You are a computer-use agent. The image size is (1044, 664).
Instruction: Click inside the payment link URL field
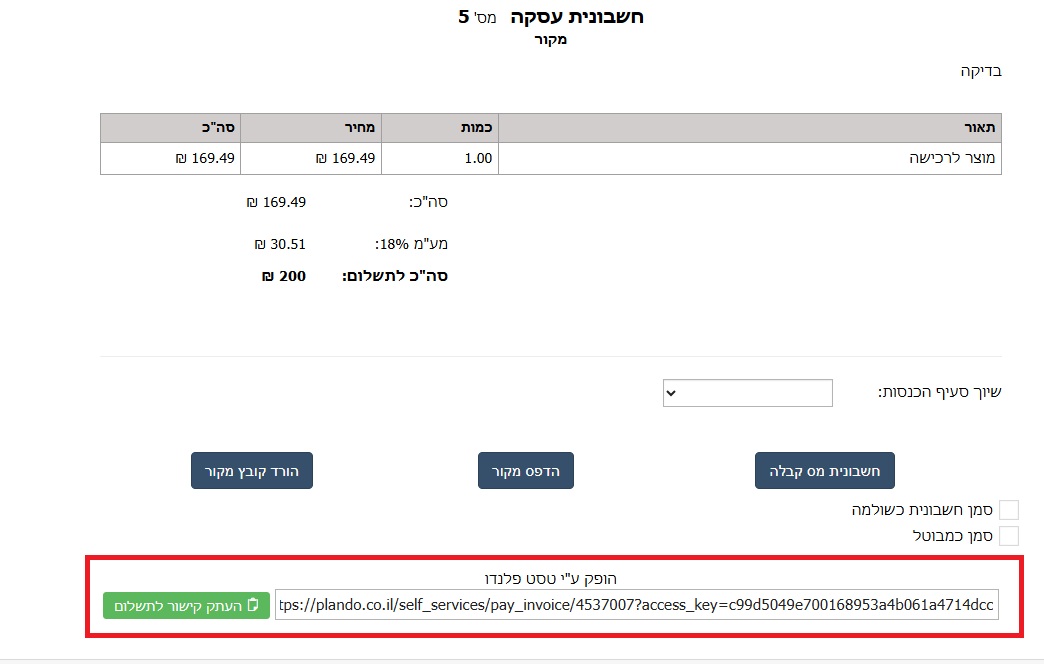tap(636, 605)
